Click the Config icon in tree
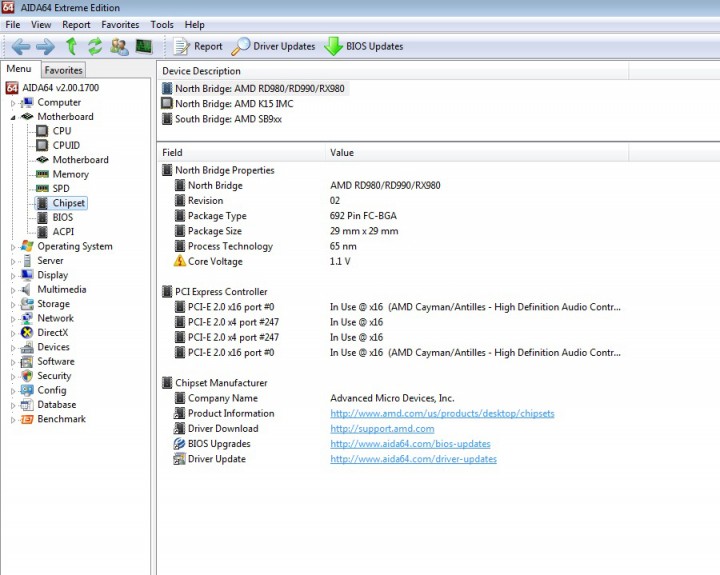 (27, 390)
